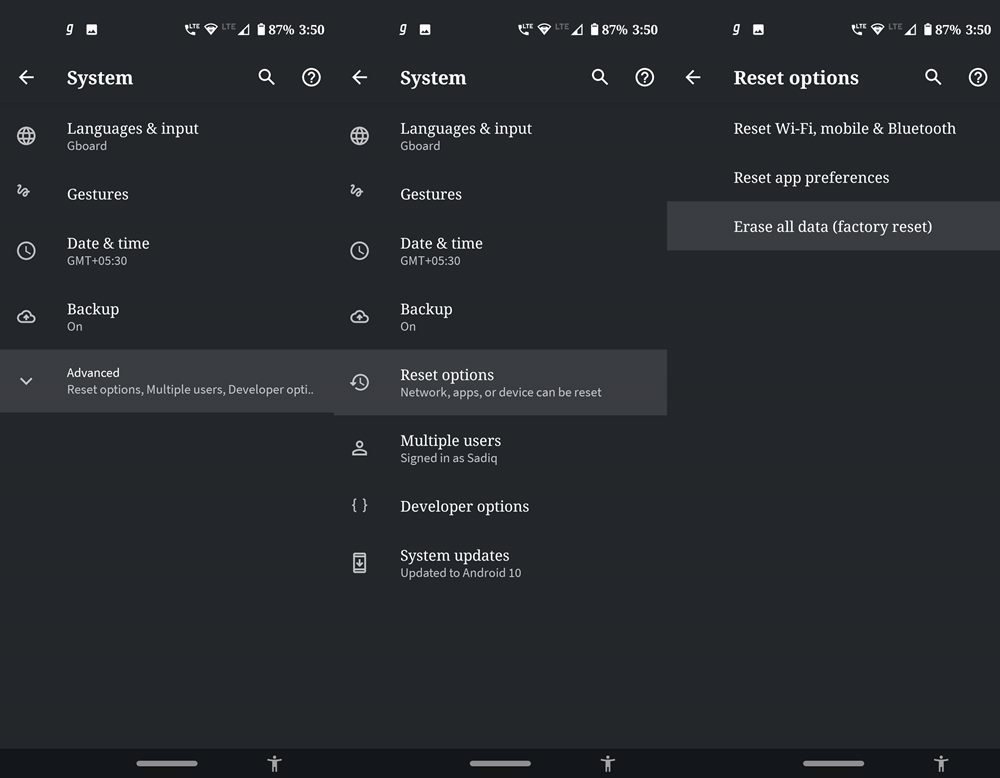The width and height of the screenshot is (1000, 778).
Task: Go back from the middle System screen
Action: (x=360, y=77)
